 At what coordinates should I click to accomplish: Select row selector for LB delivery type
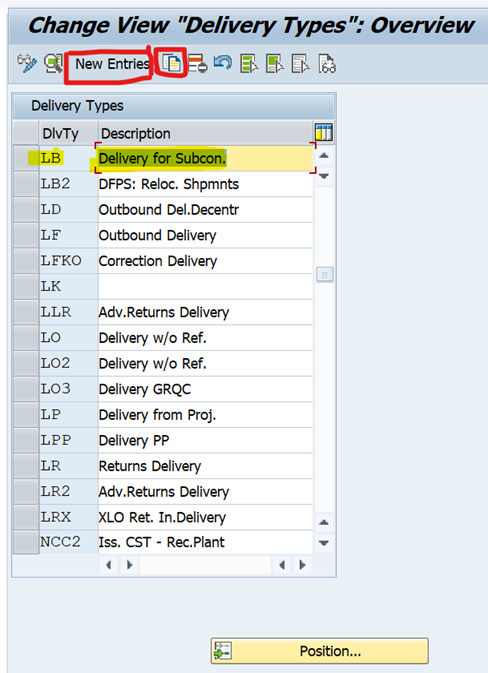[26, 158]
